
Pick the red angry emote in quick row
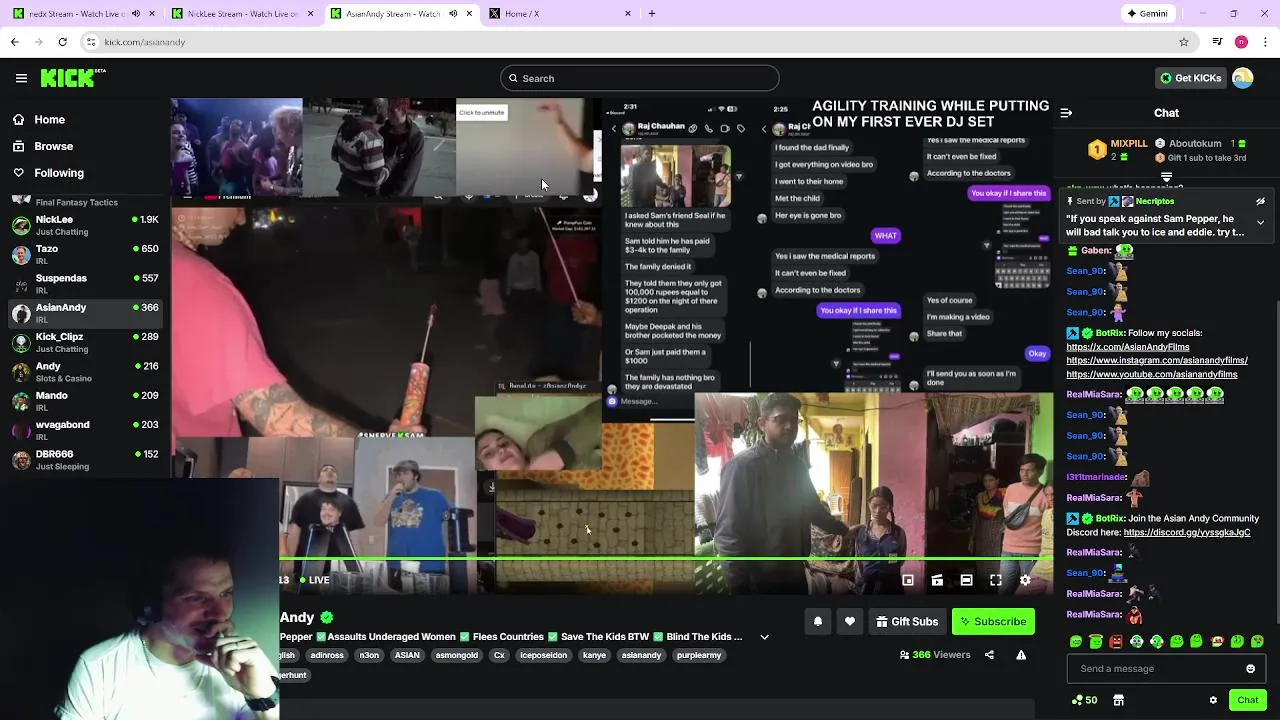(1116, 642)
